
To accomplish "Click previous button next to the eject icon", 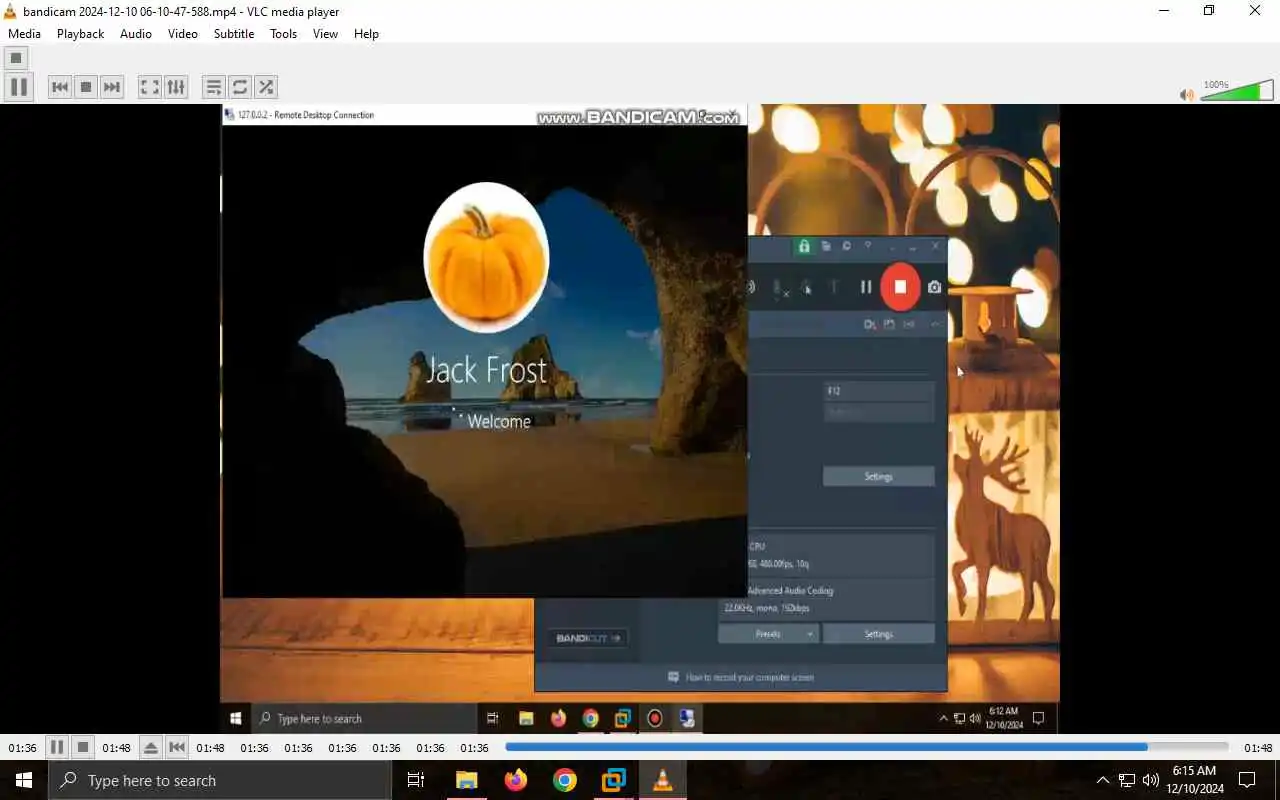I will pos(177,747).
